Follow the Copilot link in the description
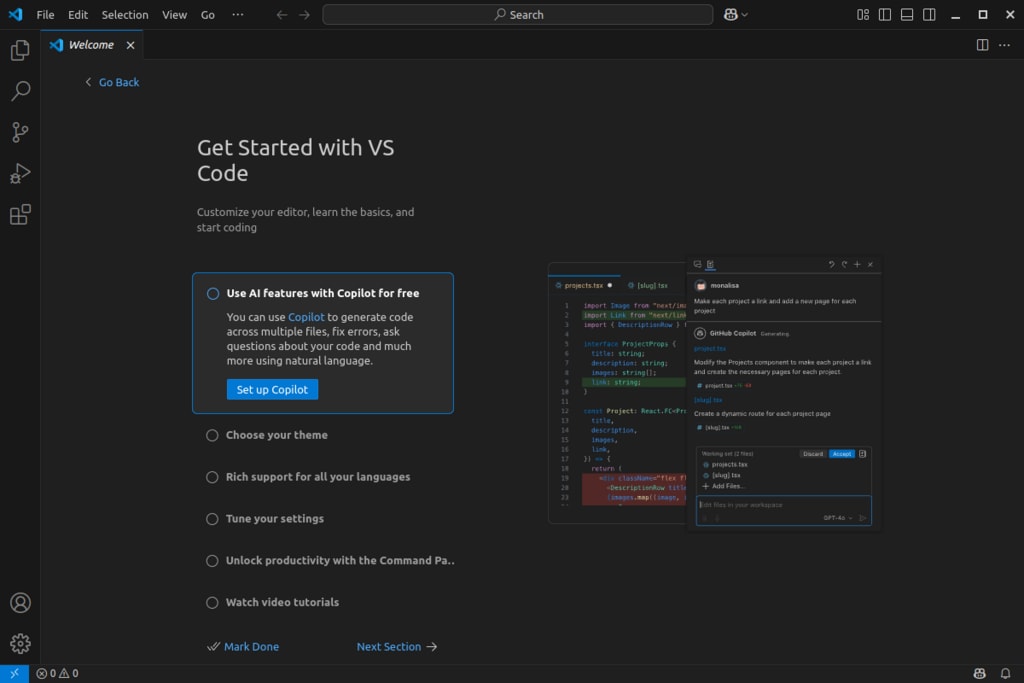Viewport: 1024px width, 683px height. tap(306, 317)
